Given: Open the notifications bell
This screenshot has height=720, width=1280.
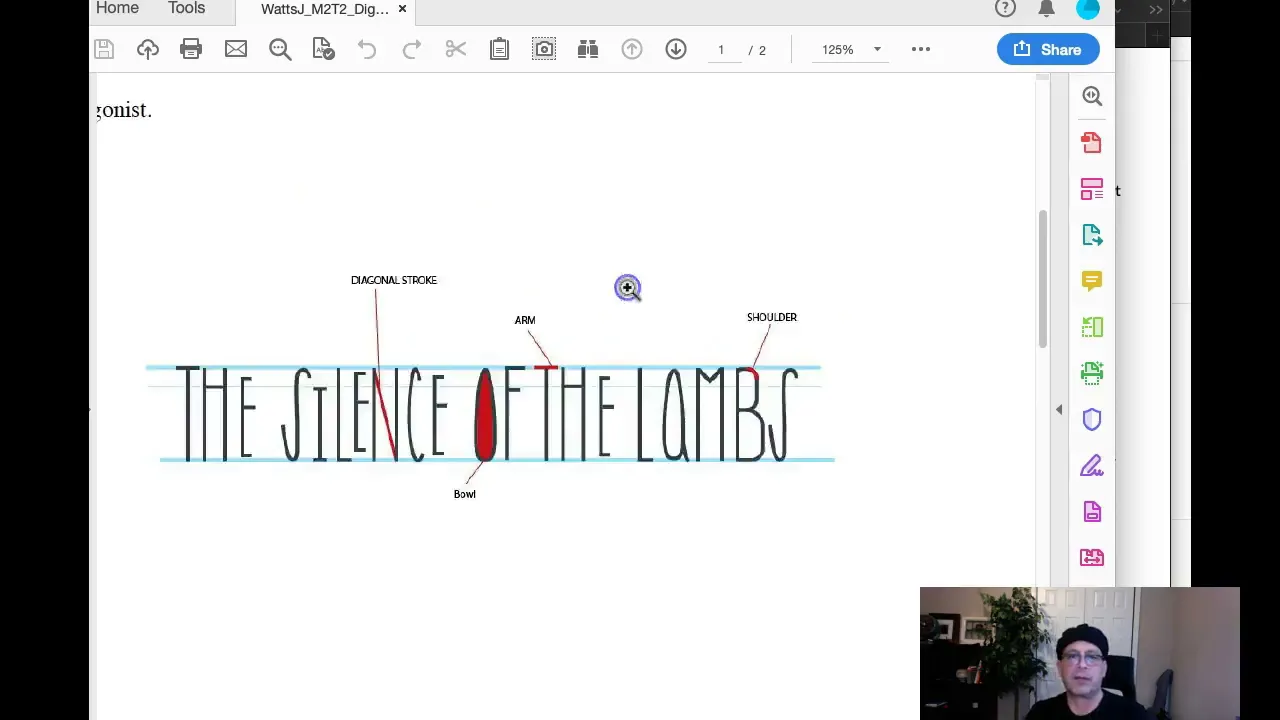Looking at the screenshot, I should pos(1047,8).
